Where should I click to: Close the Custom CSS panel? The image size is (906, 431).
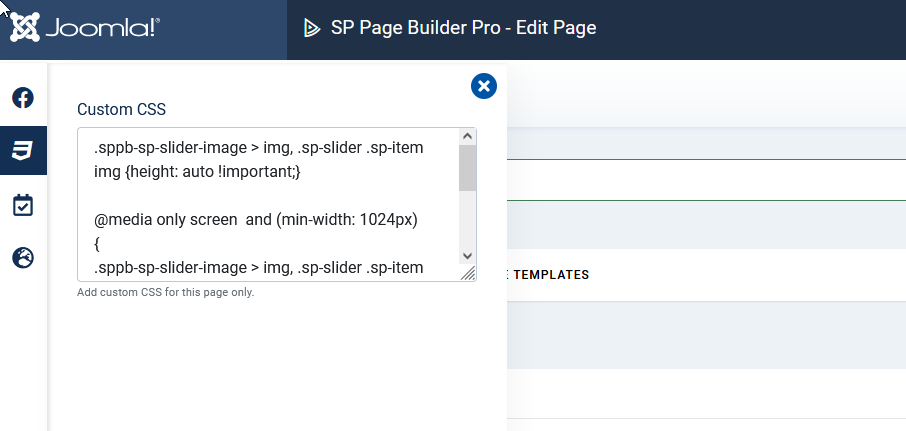coord(484,87)
